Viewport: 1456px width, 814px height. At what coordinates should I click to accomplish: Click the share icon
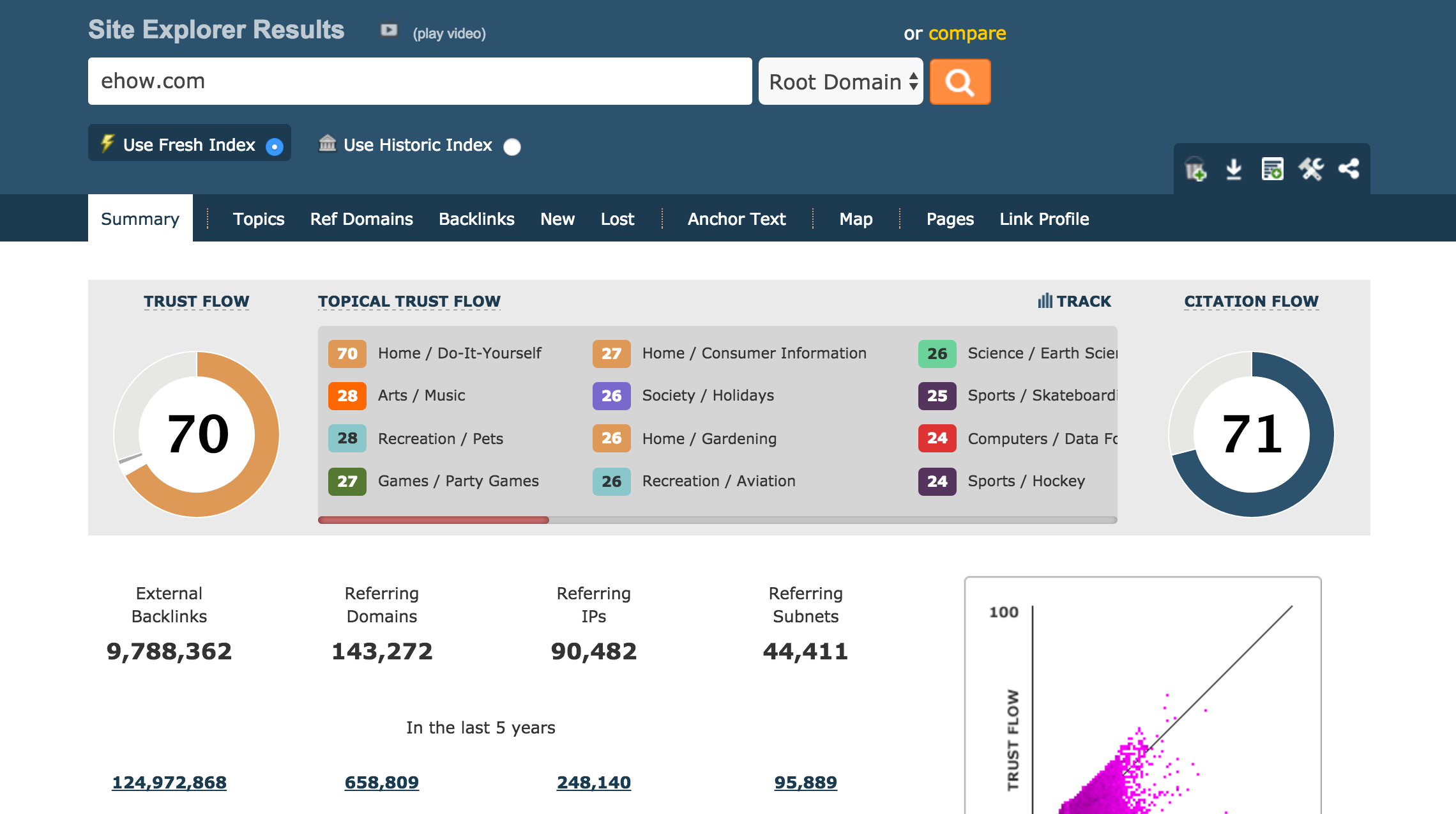pyautogui.click(x=1349, y=169)
